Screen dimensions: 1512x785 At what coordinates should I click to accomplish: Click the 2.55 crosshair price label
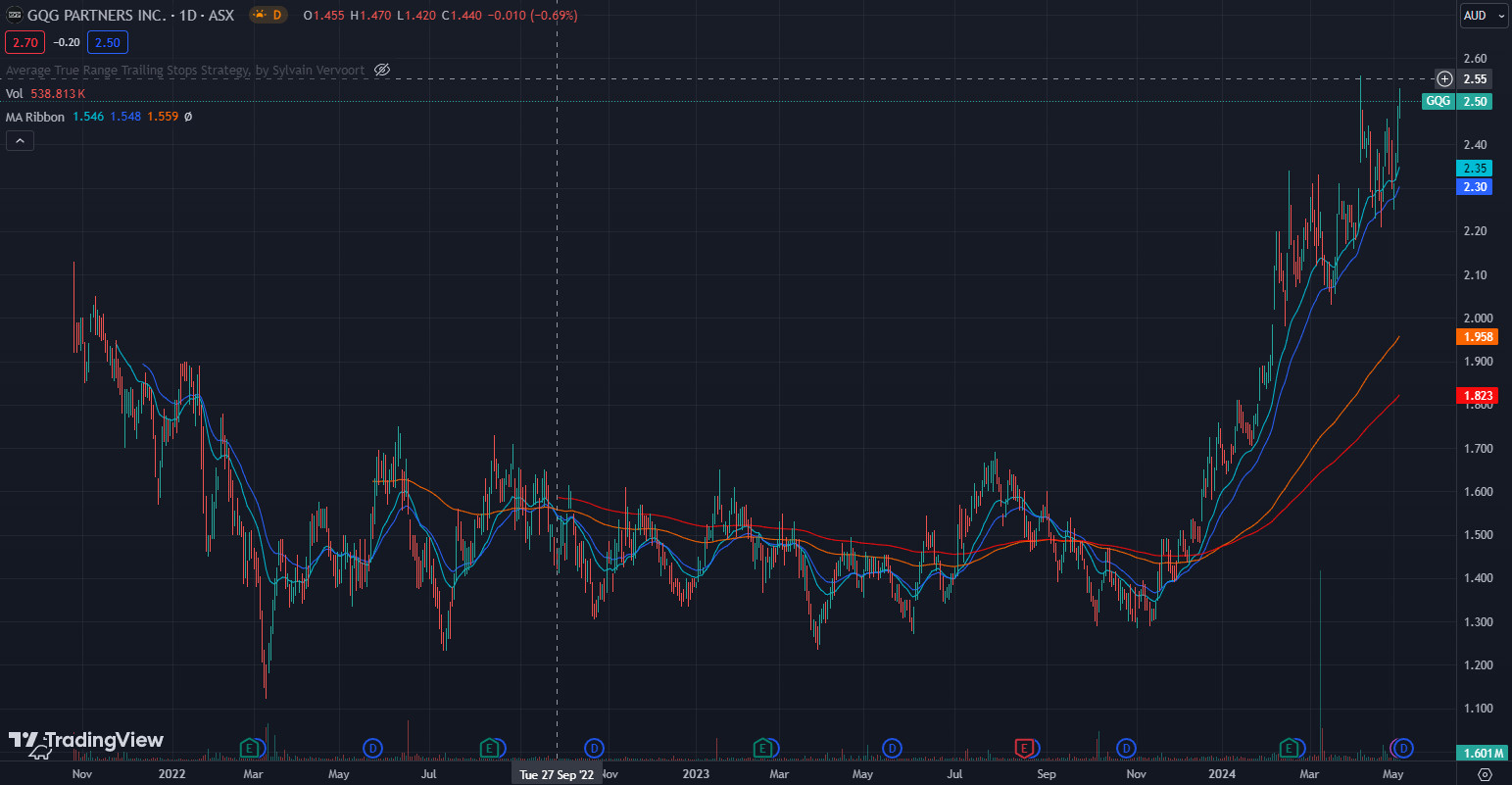tap(1475, 78)
